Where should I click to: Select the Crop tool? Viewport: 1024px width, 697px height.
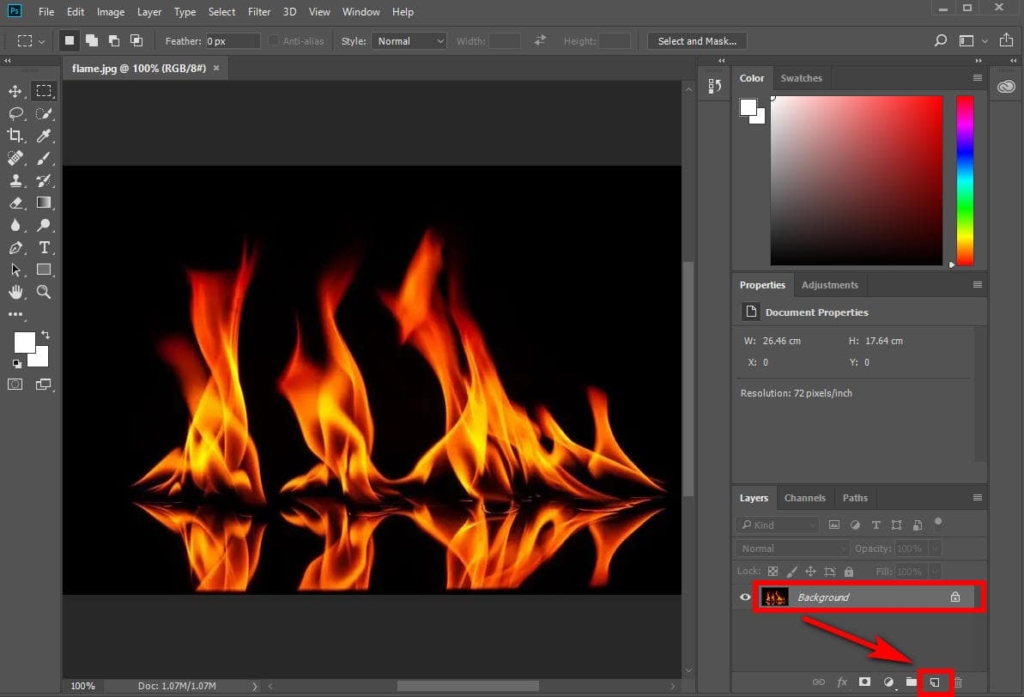(14, 135)
